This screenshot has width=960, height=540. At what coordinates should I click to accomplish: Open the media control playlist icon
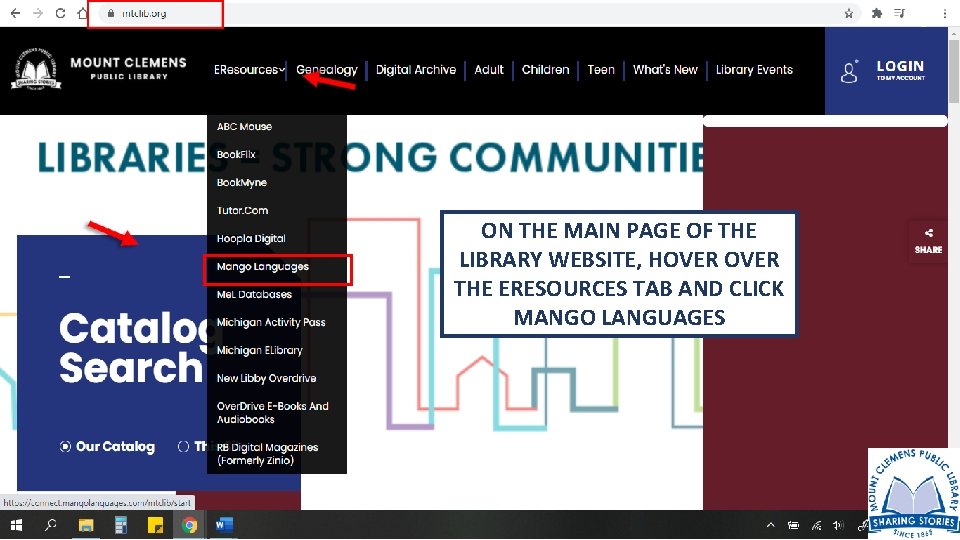point(899,13)
